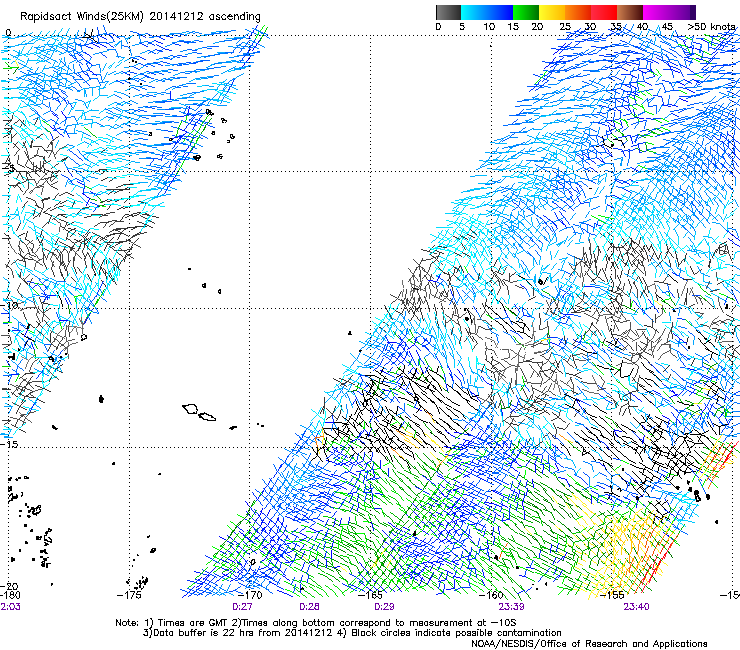The height and width of the screenshot is (650, 740).
Task: Click the pass time '0:28'
Action: 309,607
